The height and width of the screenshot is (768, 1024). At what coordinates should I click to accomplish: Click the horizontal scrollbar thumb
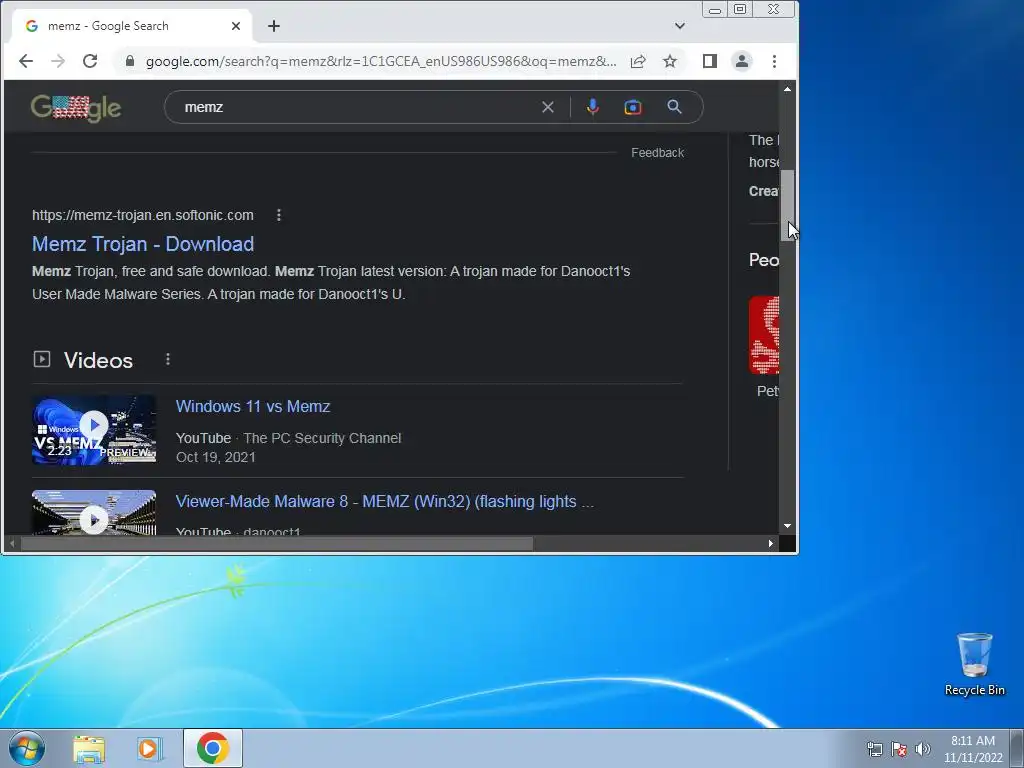pyautogui.click(x=277, y=543)
